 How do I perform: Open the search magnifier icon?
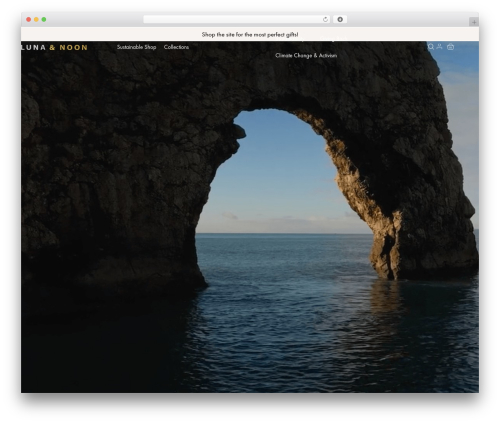click(431, 47)
